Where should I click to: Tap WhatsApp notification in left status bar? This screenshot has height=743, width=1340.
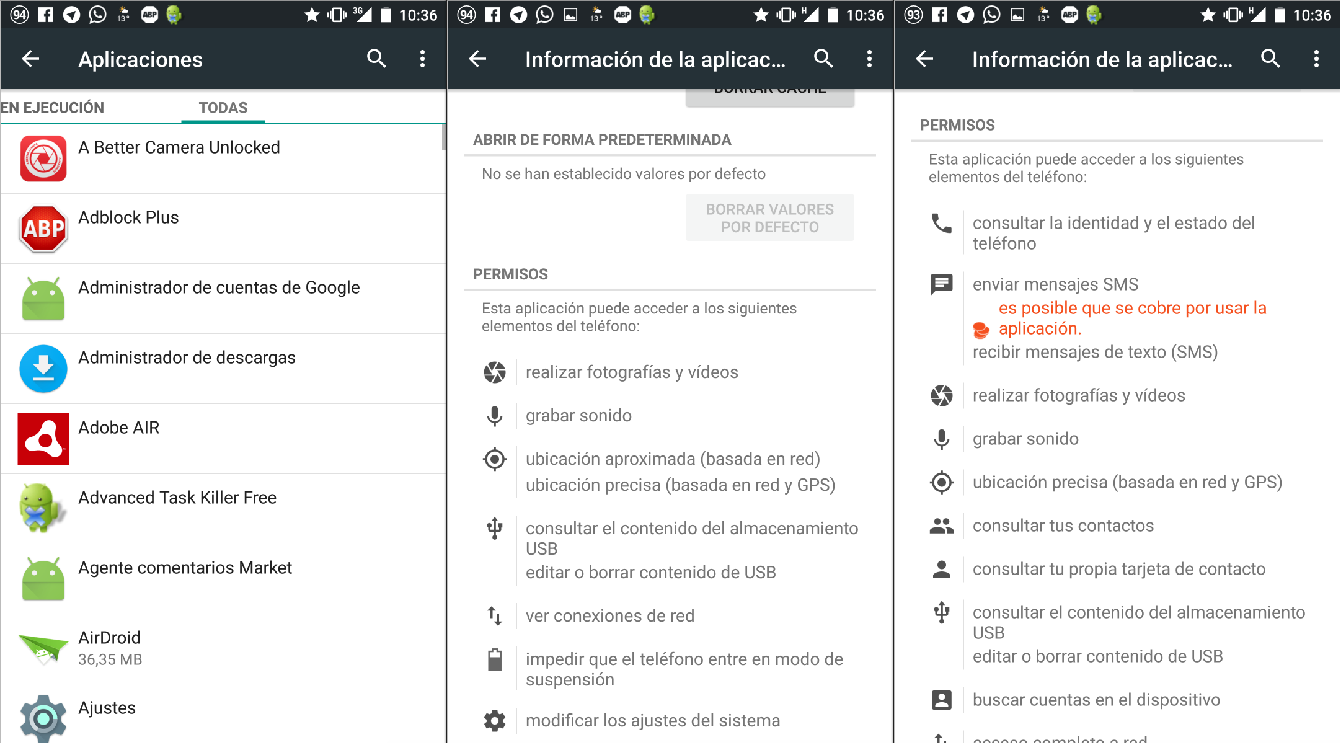point(97,15)
